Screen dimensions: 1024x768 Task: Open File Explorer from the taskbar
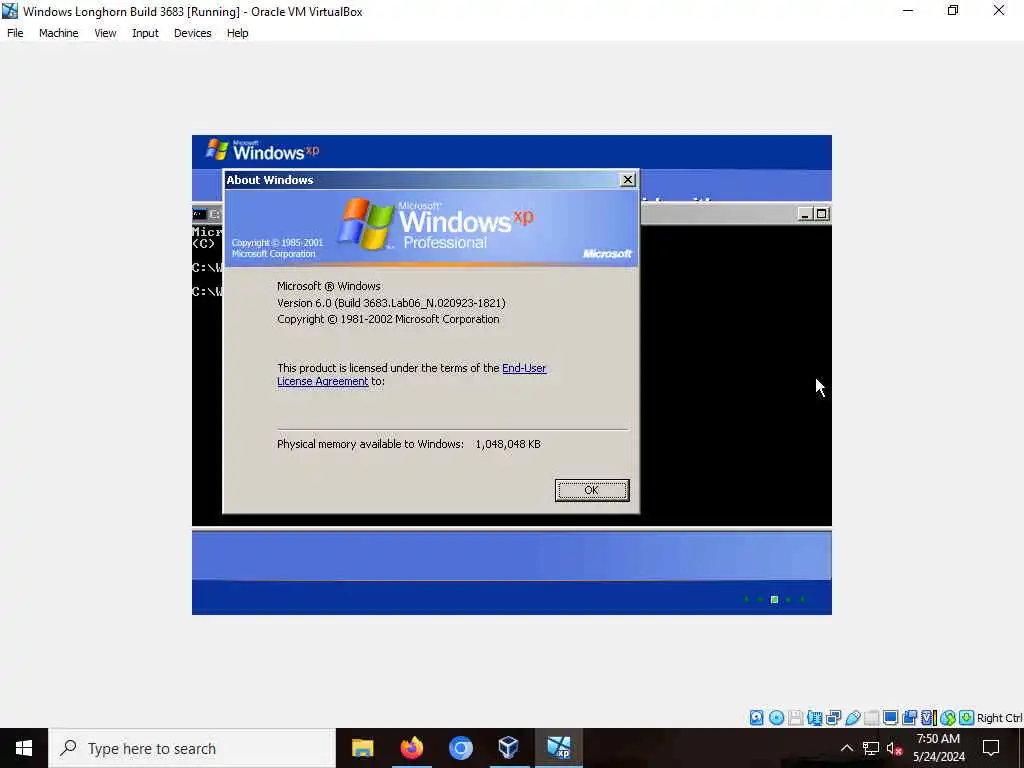[x=362, y=748]
